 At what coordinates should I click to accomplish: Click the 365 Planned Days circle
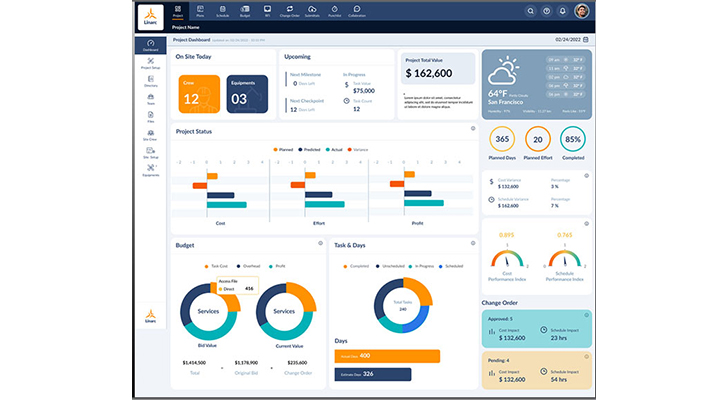pyautogui.click(x=502, y=139)
